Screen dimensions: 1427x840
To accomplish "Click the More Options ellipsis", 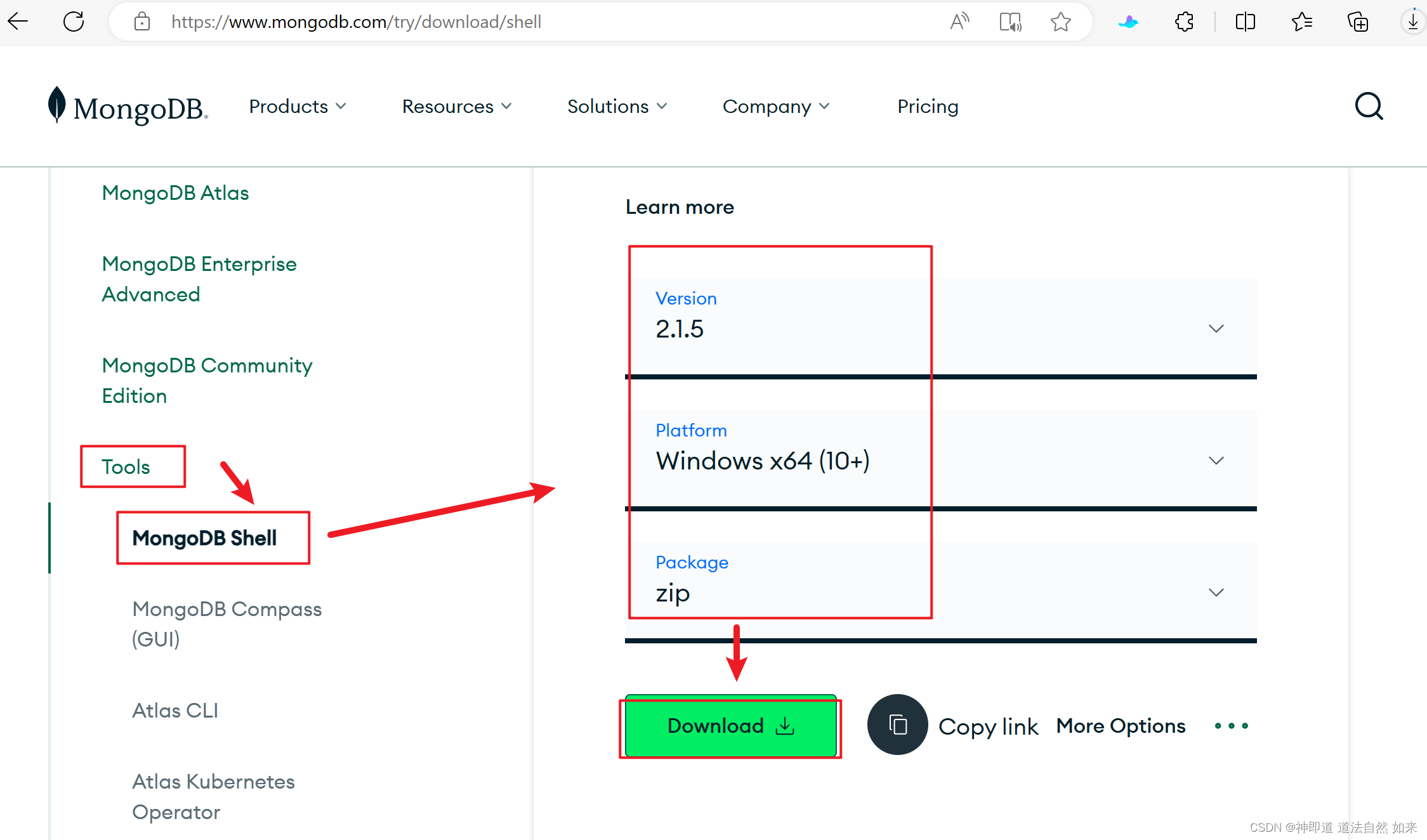I will click(1230, 725).
